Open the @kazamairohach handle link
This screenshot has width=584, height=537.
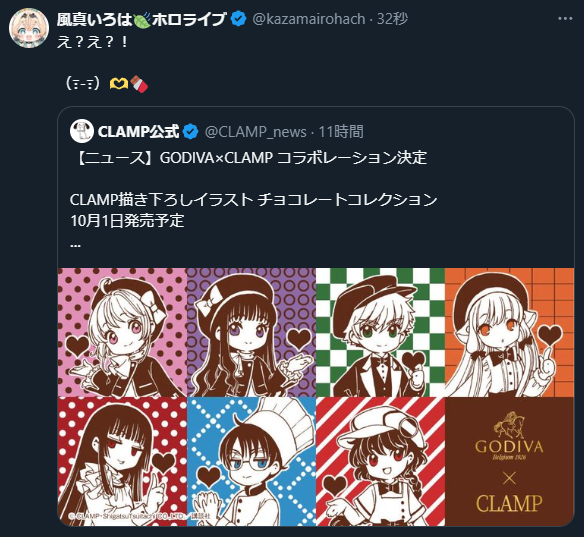(x=309, y=19)
